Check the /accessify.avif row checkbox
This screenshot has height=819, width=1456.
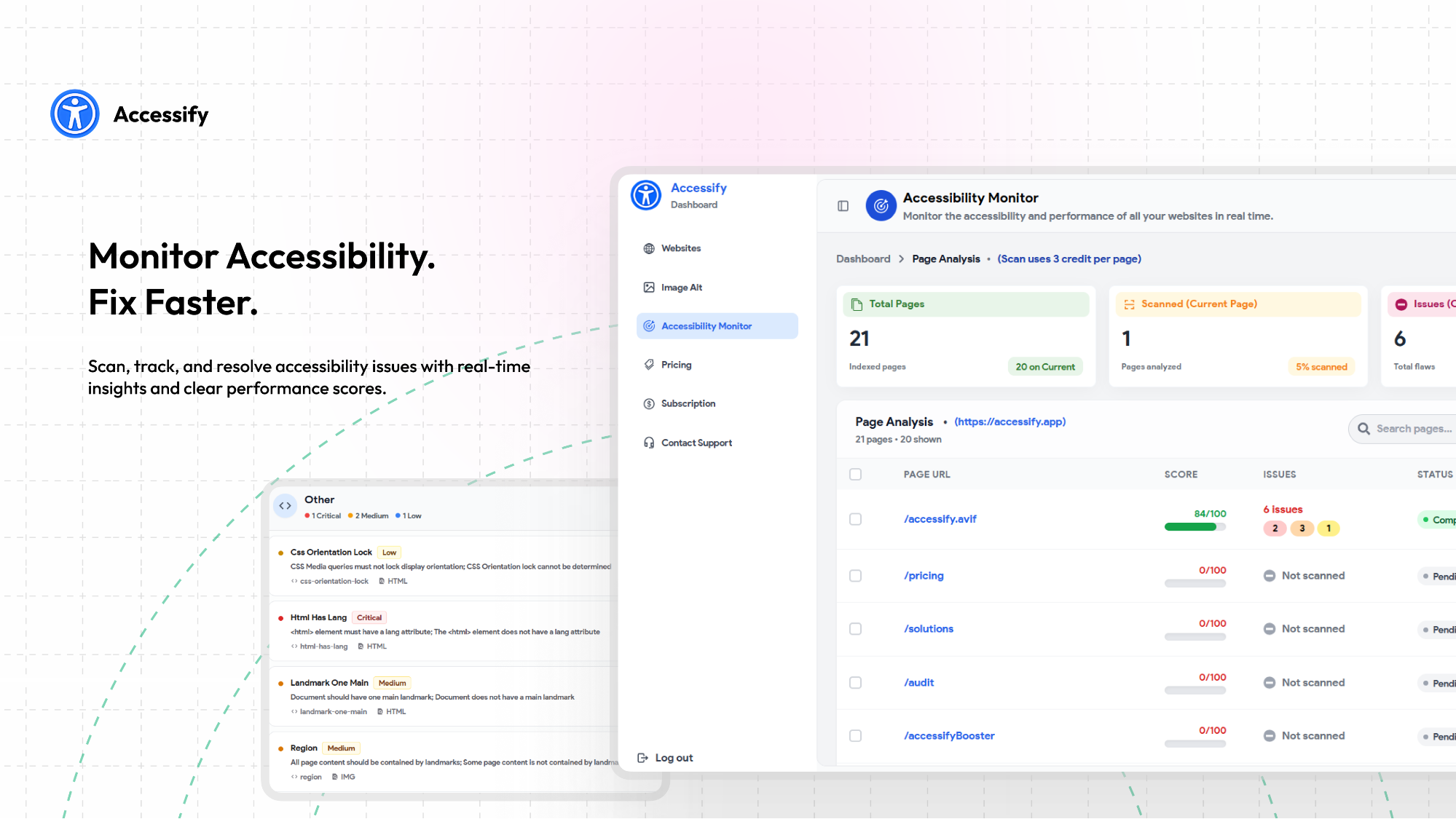[x=855, y=519]
